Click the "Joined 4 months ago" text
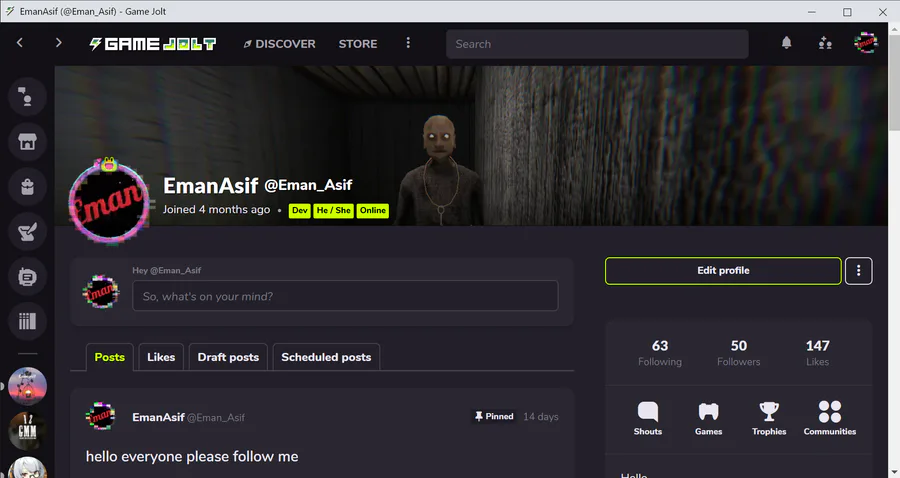Screen dimensions: 900x478 216,209
